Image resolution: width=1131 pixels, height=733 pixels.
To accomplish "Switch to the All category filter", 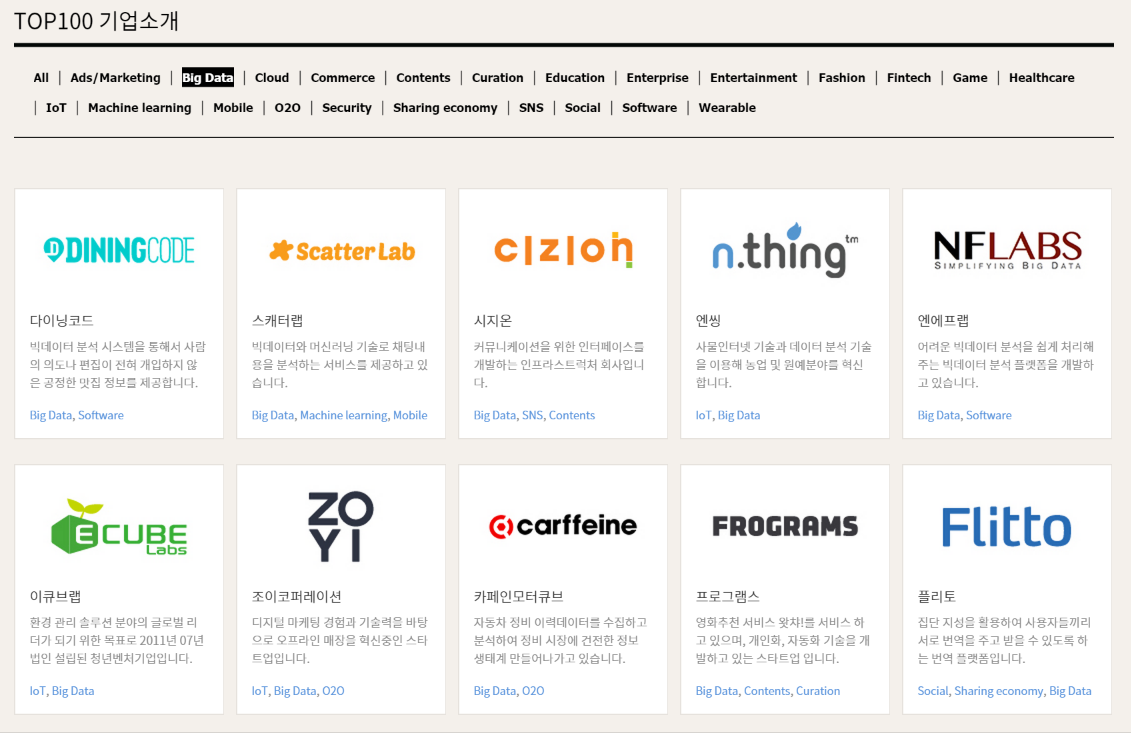I will [x=41, y=78].
